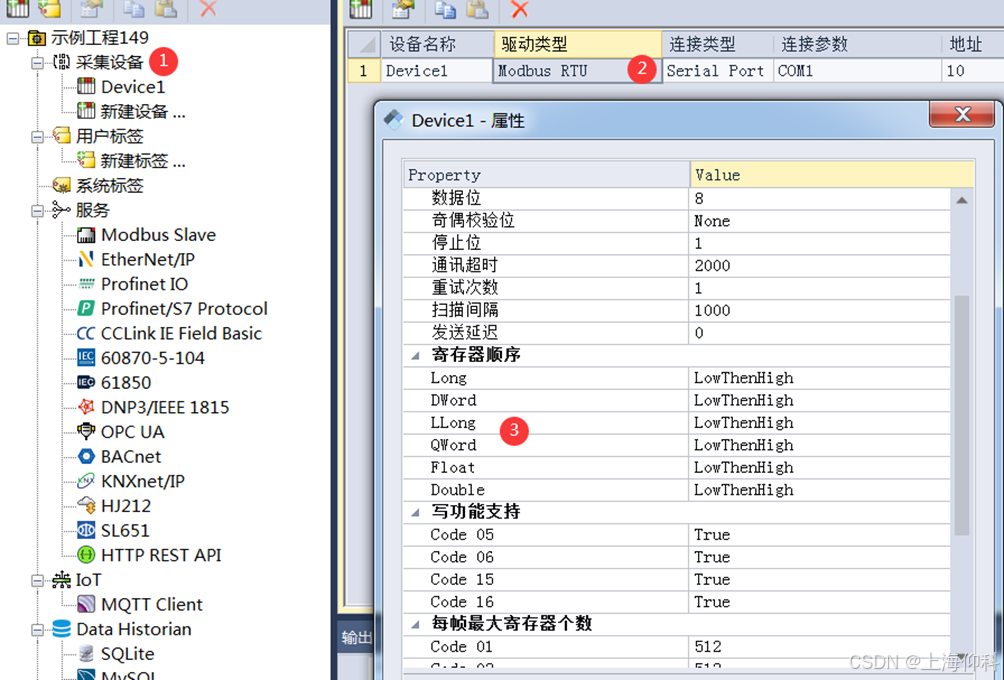Select the 采集设备 node icon

pyautogui.click(x=61, y=62)
